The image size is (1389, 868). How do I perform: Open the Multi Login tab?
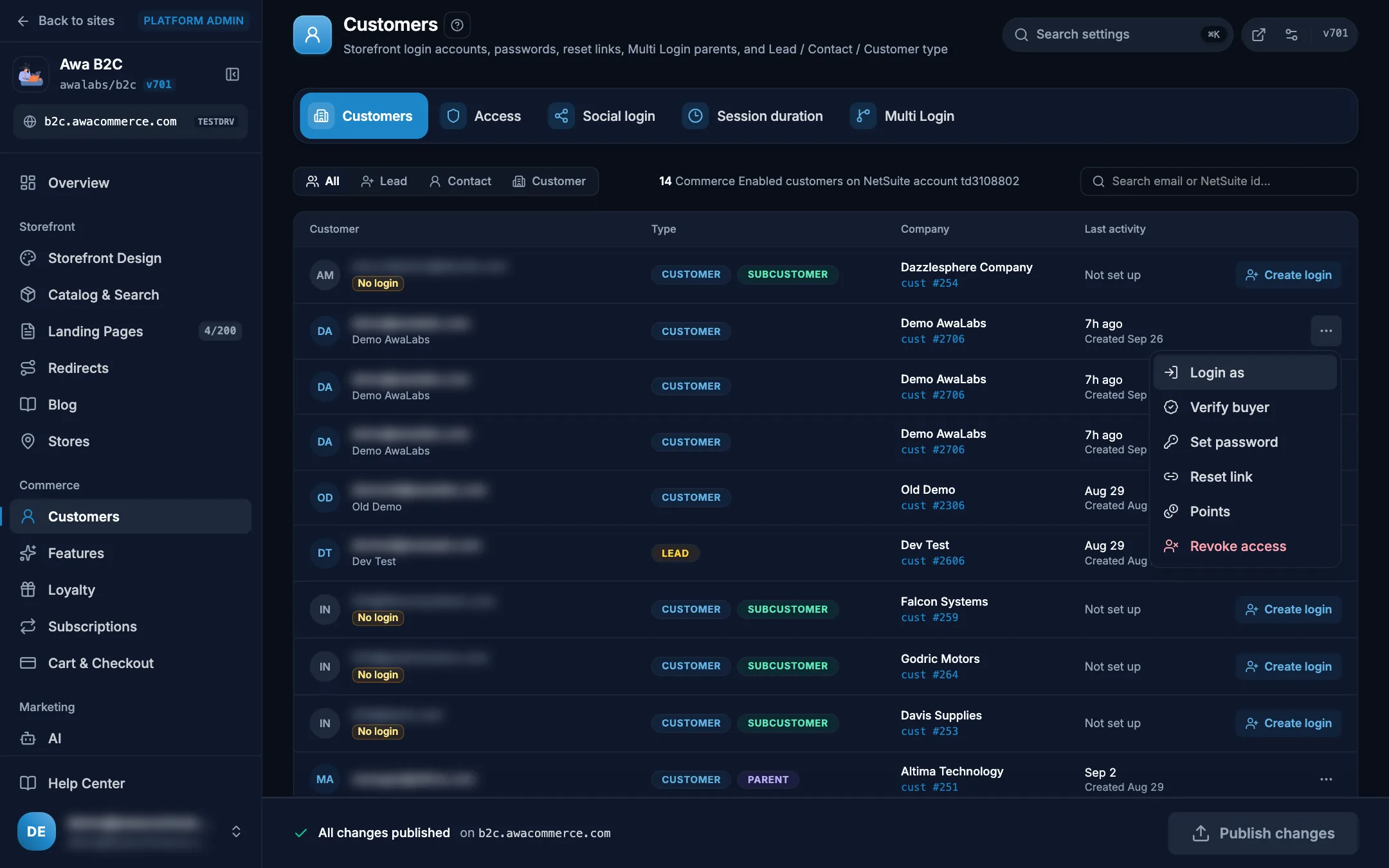pos(902,116)
